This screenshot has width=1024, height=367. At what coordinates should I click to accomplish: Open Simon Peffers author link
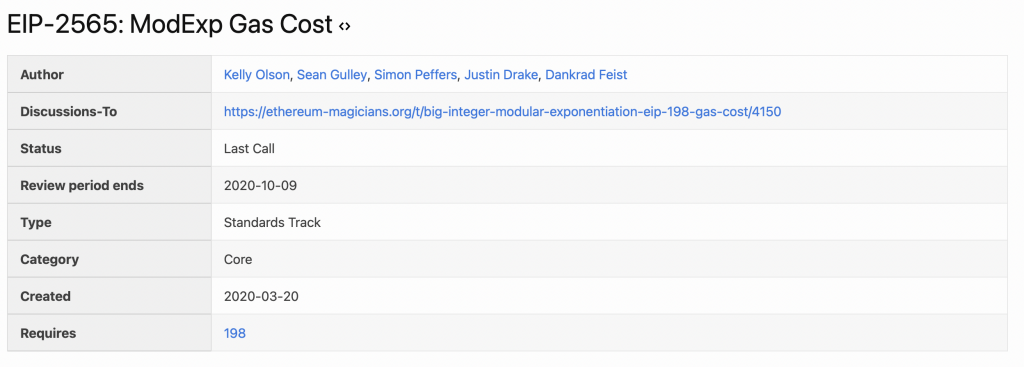[x=415, y=75]
